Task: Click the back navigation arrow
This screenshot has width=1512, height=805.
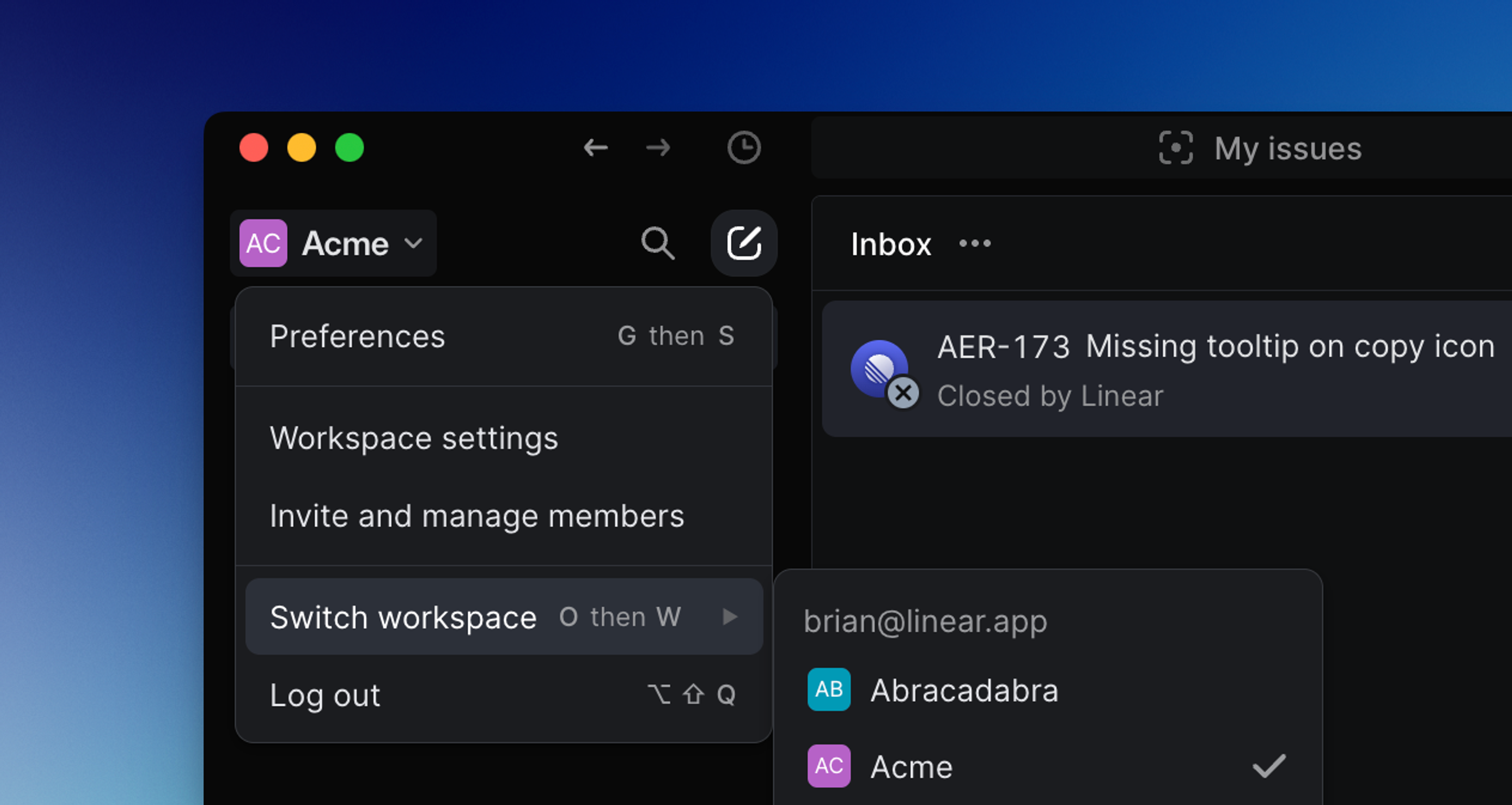Action: pyautogui.click(x=595, y=148)
